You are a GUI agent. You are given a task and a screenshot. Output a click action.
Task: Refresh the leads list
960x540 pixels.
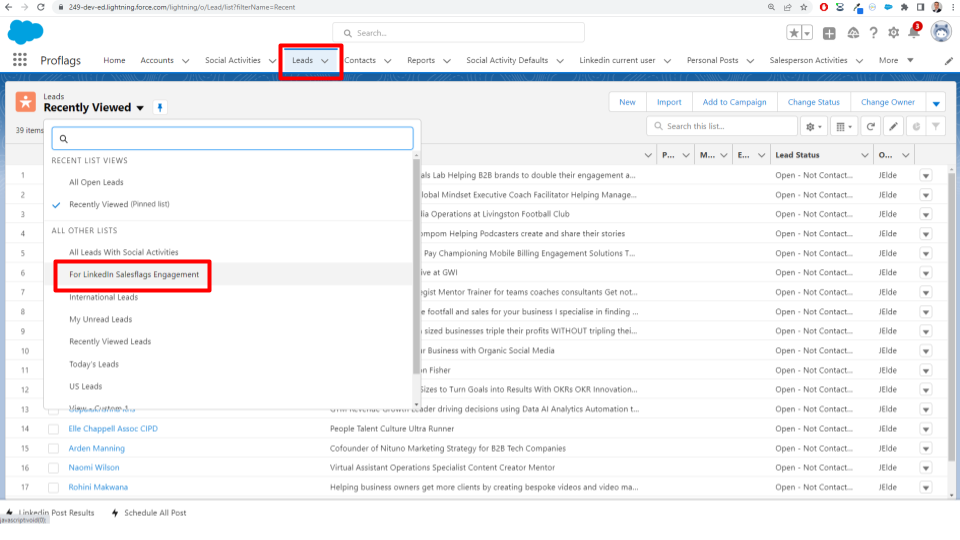pos(871,127)
